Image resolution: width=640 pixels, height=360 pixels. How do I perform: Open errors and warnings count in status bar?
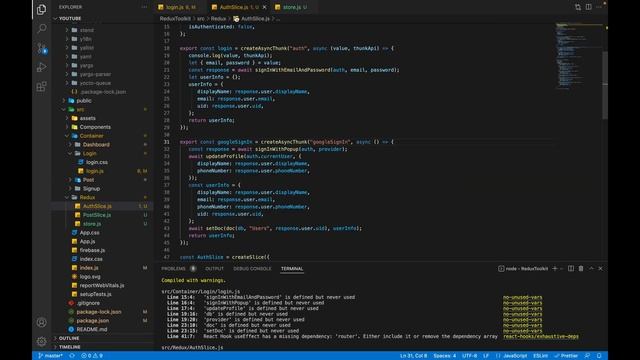pyautogui.click(x=92, y=356)
